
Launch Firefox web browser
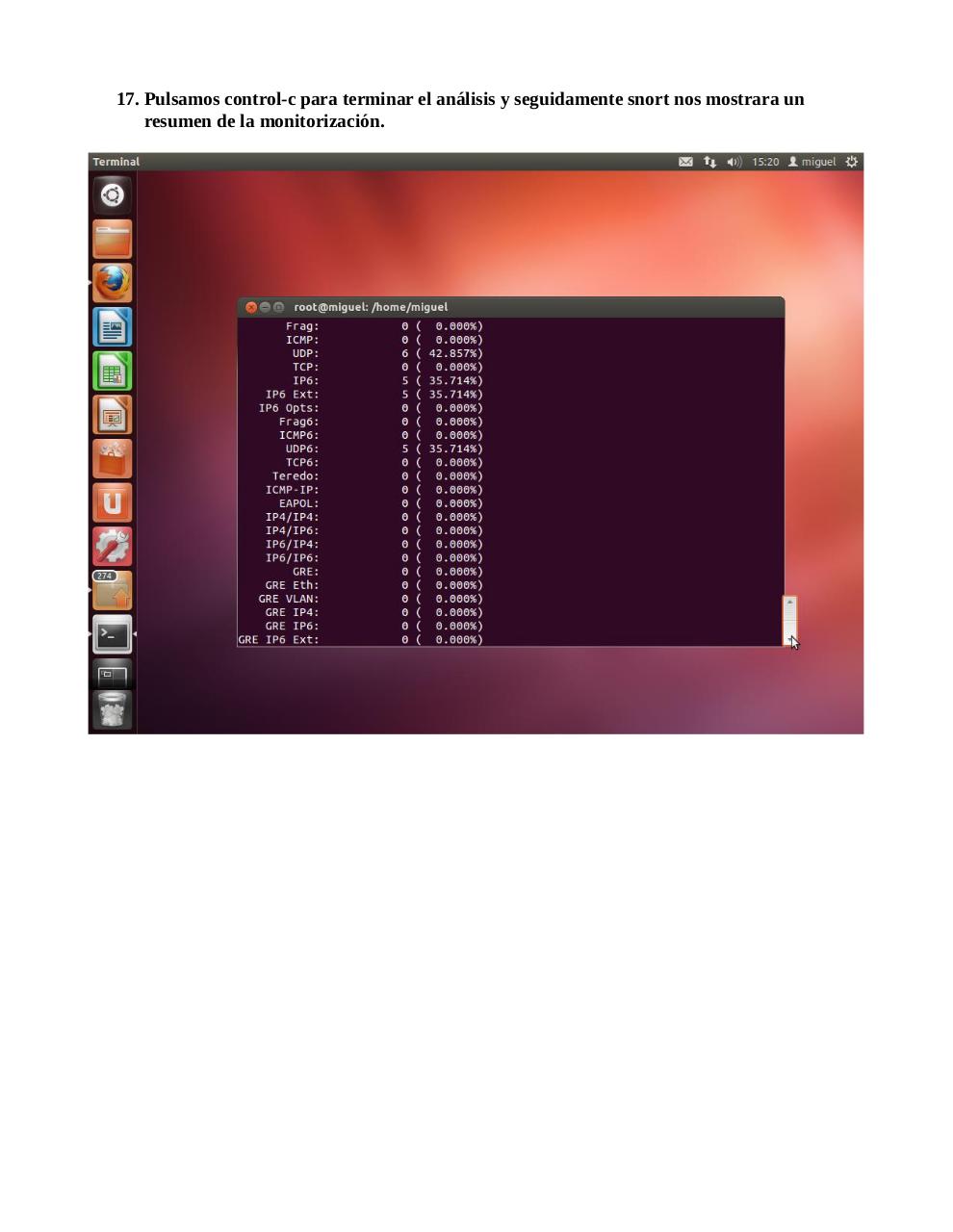(112, 283)
